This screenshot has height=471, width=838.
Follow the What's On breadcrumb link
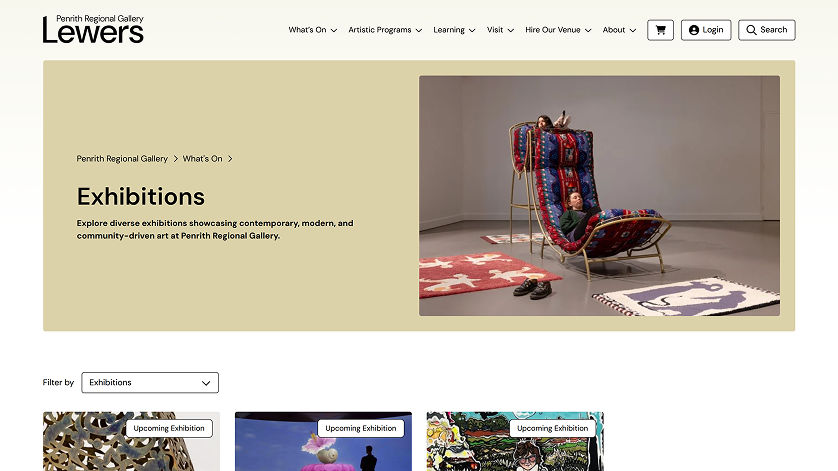tap(203, 159)
